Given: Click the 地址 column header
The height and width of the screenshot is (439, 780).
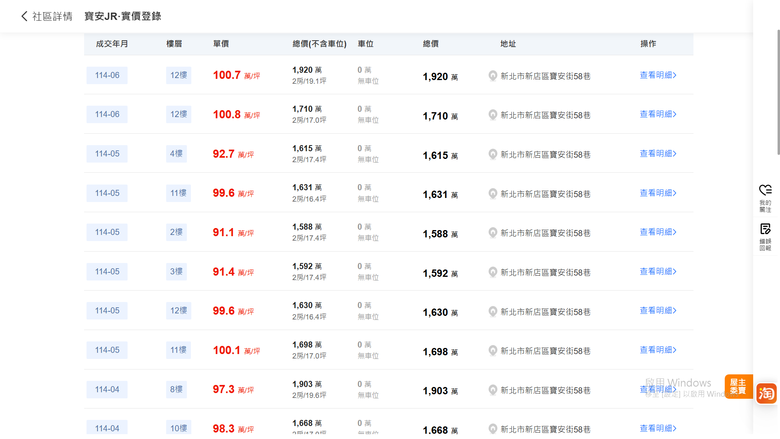Looking at the screenshot, I should (x=508, y=44).
